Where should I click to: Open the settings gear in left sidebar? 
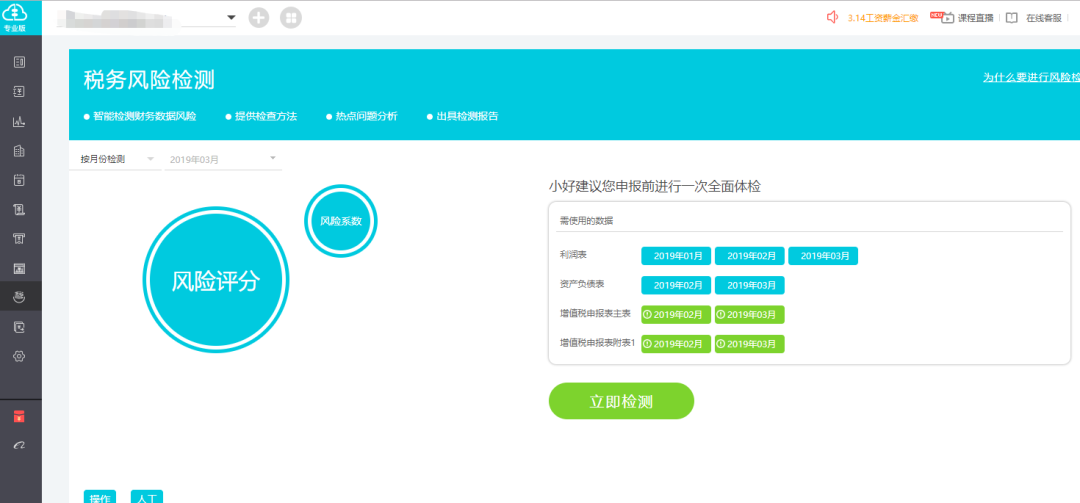click(19, 356)
